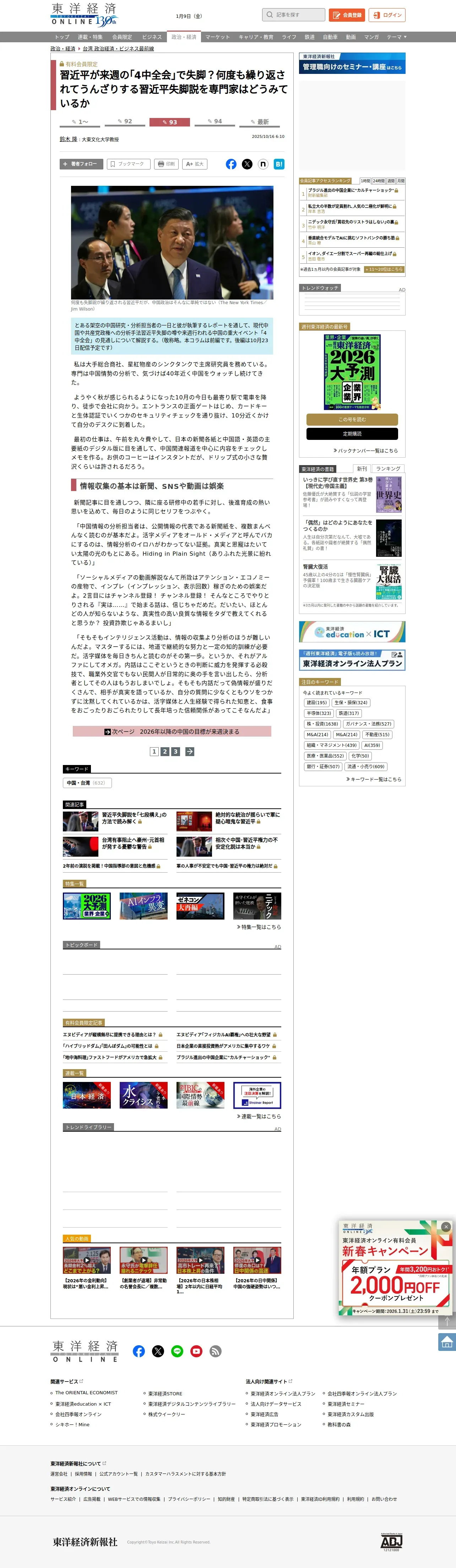Switch books panel to ランキング tab
The image size is (456, 1568).
[x=388, y=469]
